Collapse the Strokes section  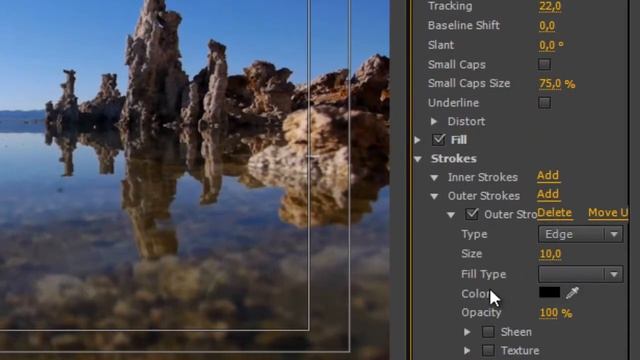tap(418, 159)
